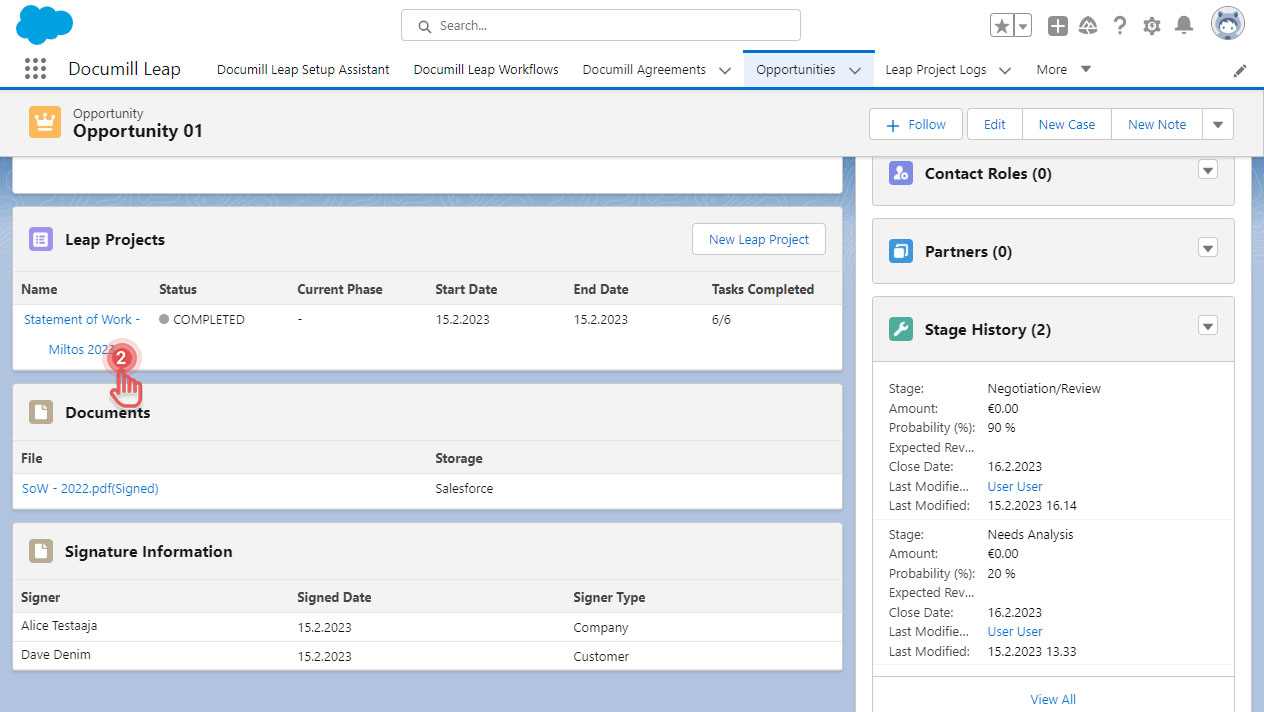This screenshot has width=1264, height=712.
Task: Follow this opportunity record
Action: [x=915, y=125]
